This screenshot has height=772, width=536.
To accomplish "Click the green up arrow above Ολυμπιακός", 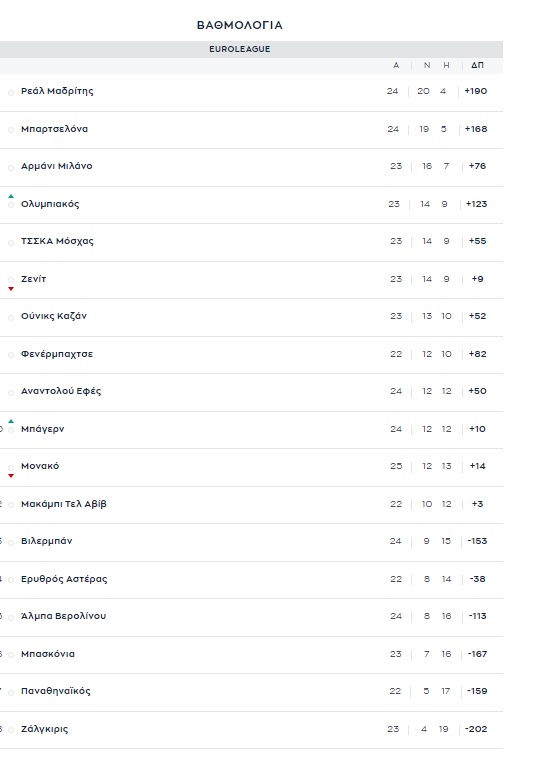I will tap(11, 196).
